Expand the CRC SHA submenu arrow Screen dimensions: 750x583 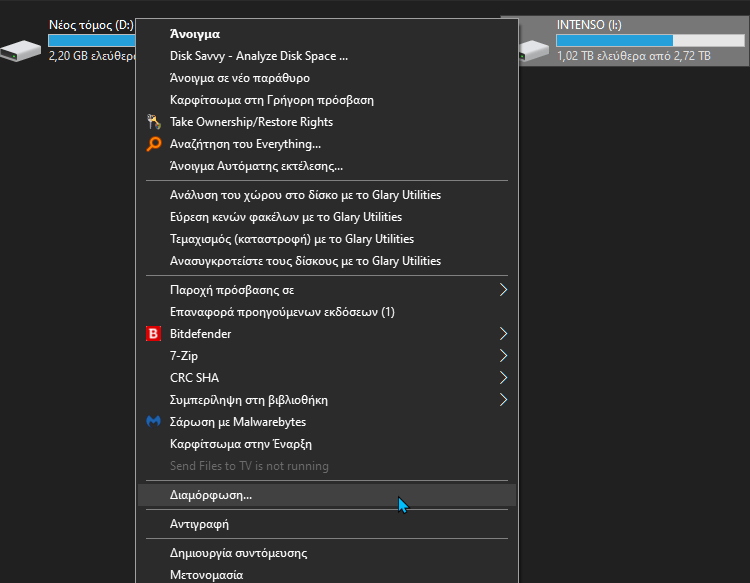coord(503,378)
